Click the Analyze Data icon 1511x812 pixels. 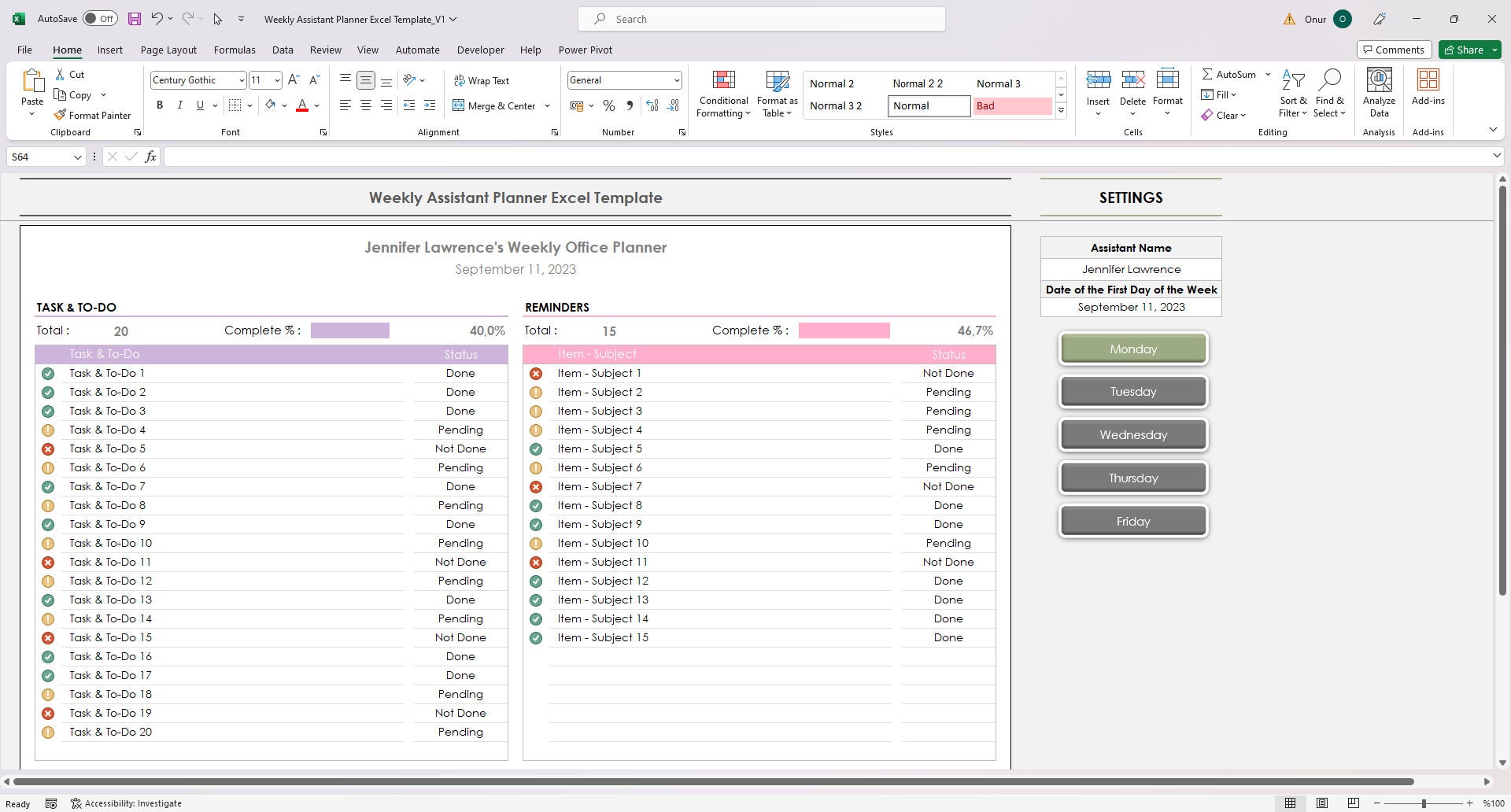(x=1378, y=93)
